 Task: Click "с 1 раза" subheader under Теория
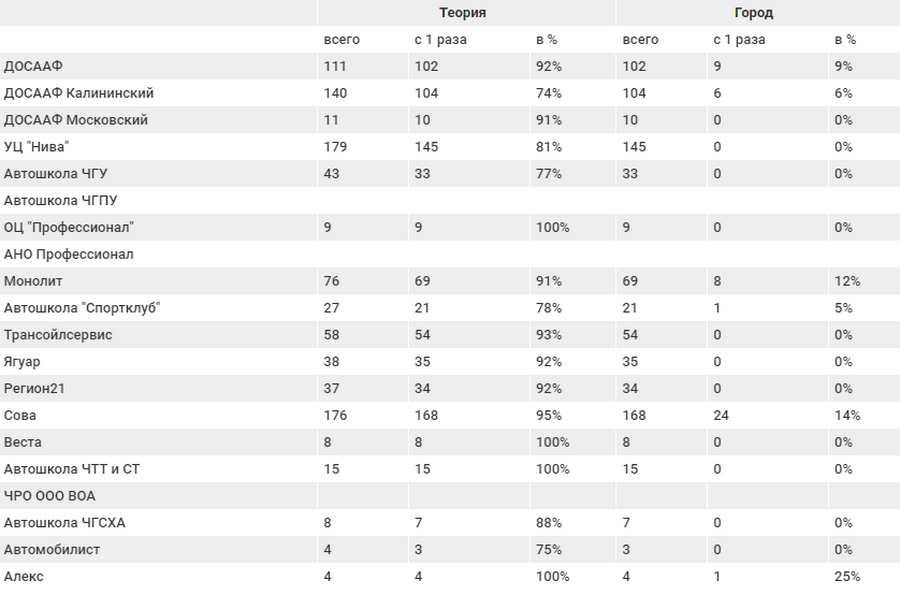[x=440, y=40]
